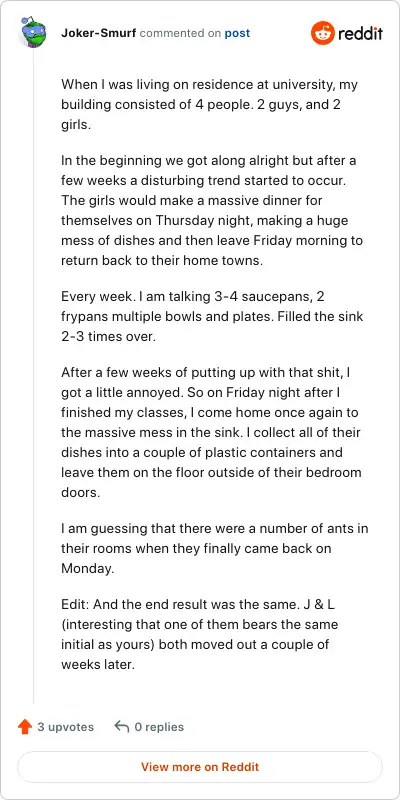Select the "3 upvotes" count label
Screen dimensions: 400x800
pos(65,727)
